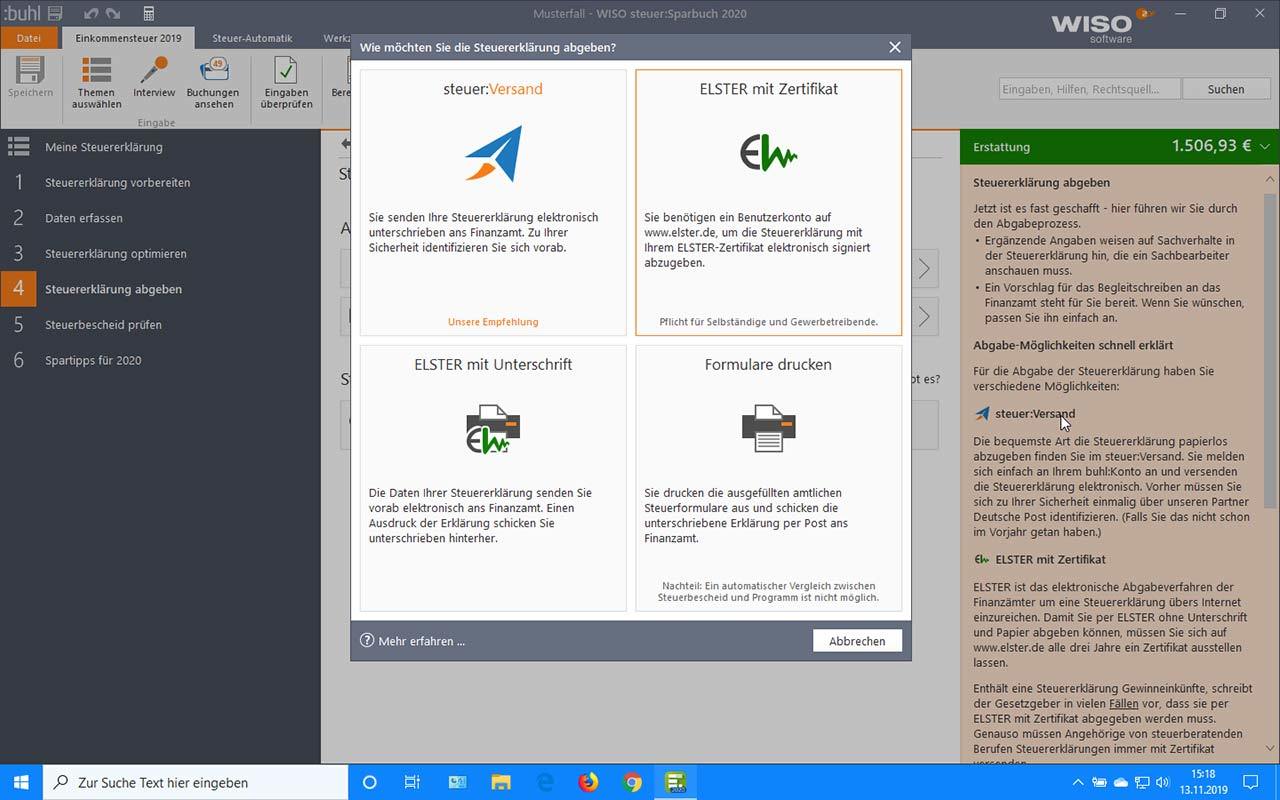Switch to the Steuer-Automatik tab
1280x800 pixels.
point(252,38)
